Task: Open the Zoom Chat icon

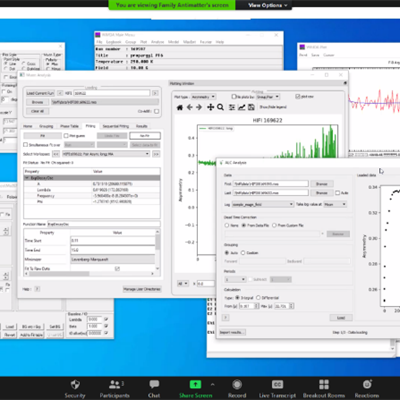Action: [154, 384]
